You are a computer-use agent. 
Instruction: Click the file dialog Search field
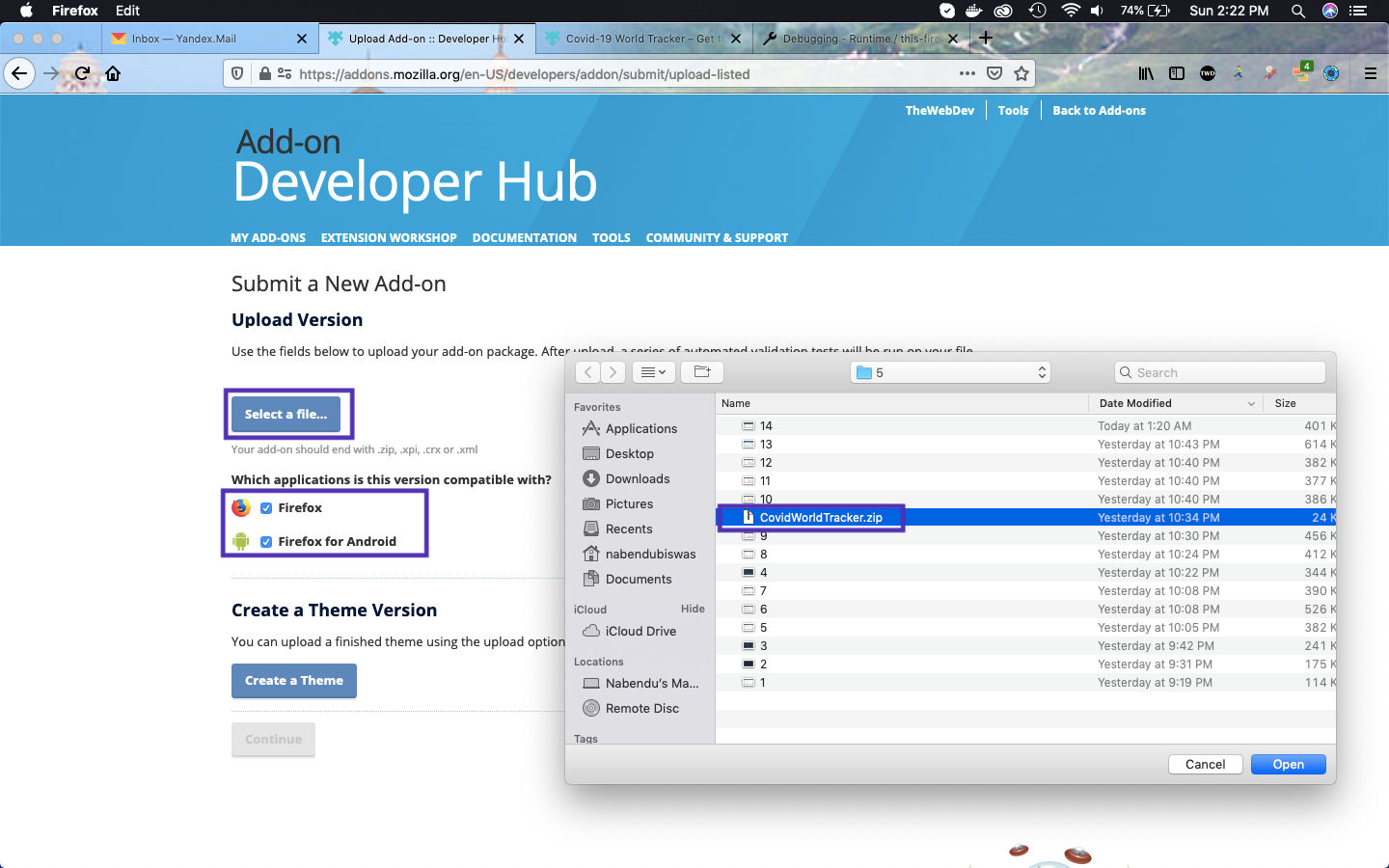1220,372
